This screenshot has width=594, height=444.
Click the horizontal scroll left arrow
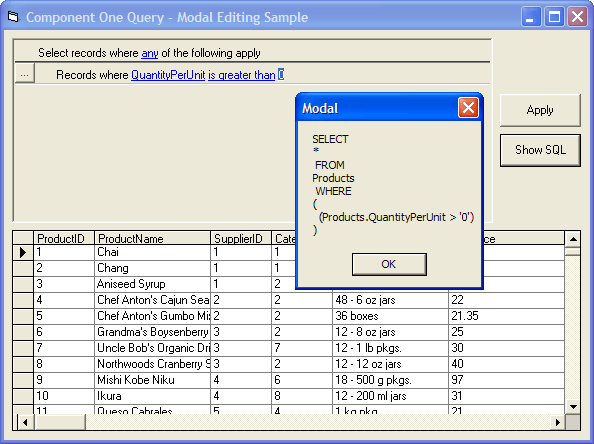click(x=25, y=422)
